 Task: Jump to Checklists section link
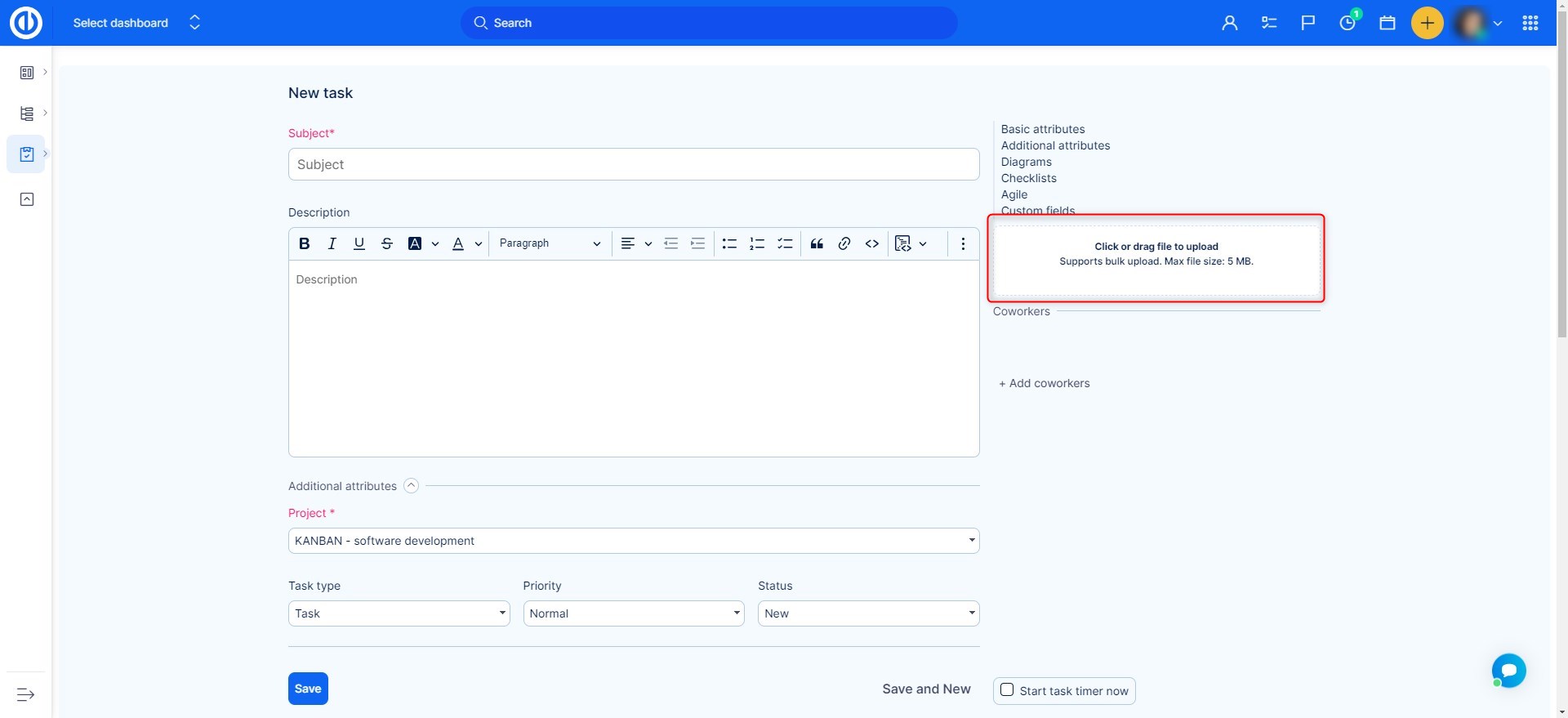pyautogui.click(x=1028, y=178)
